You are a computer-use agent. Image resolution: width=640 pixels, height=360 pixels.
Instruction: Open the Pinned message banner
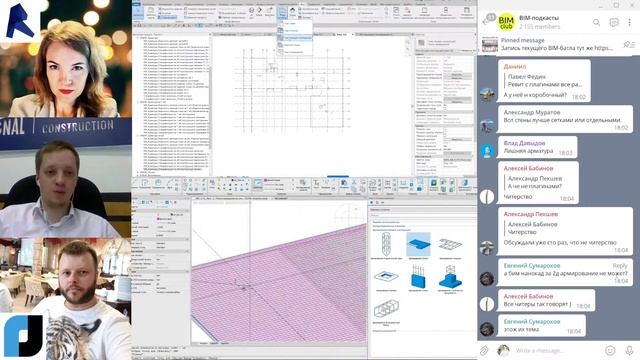(x=556, y=44)
